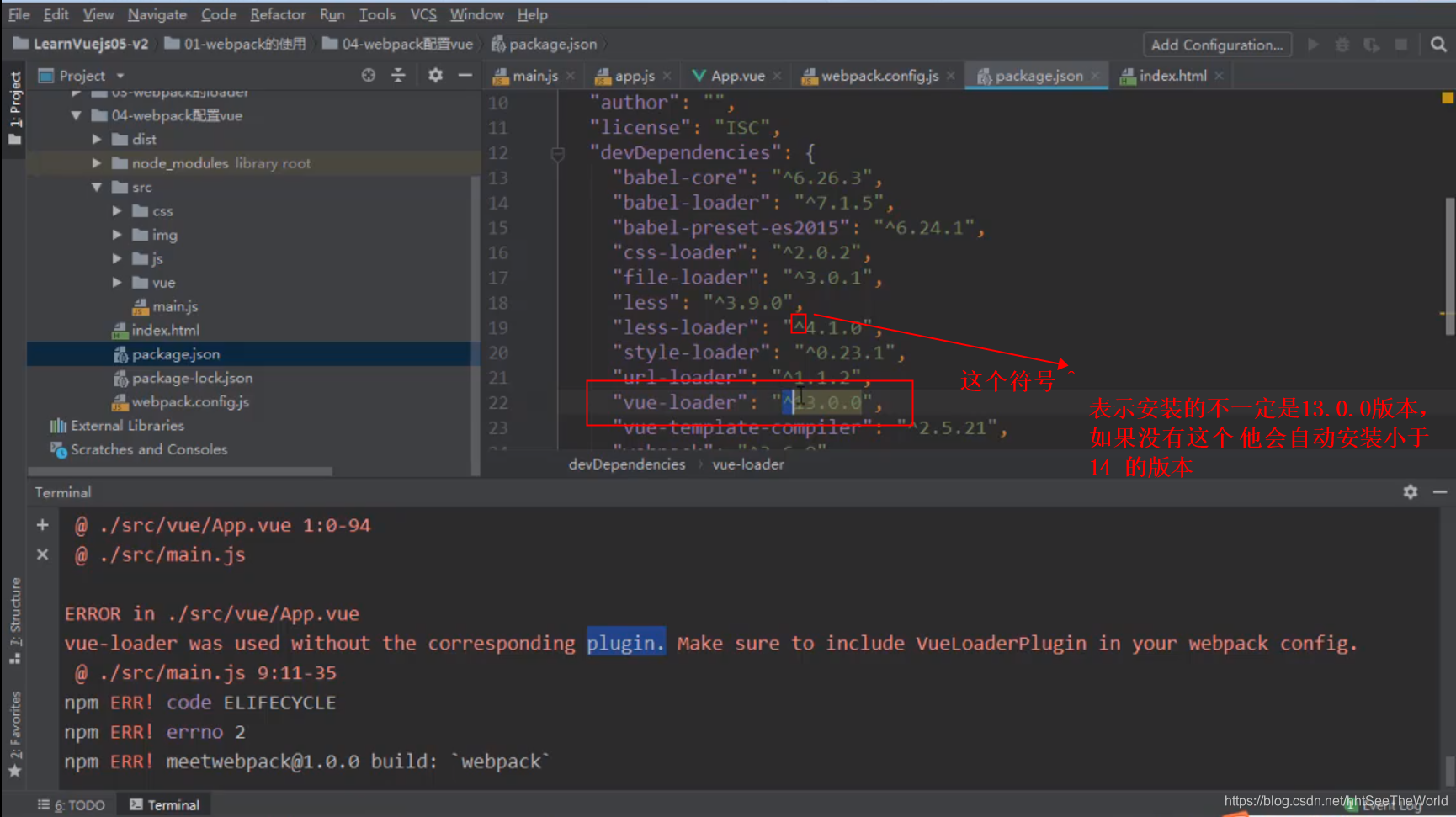
Task: Open the TODO tool window tab
Action: click(72, 805)
